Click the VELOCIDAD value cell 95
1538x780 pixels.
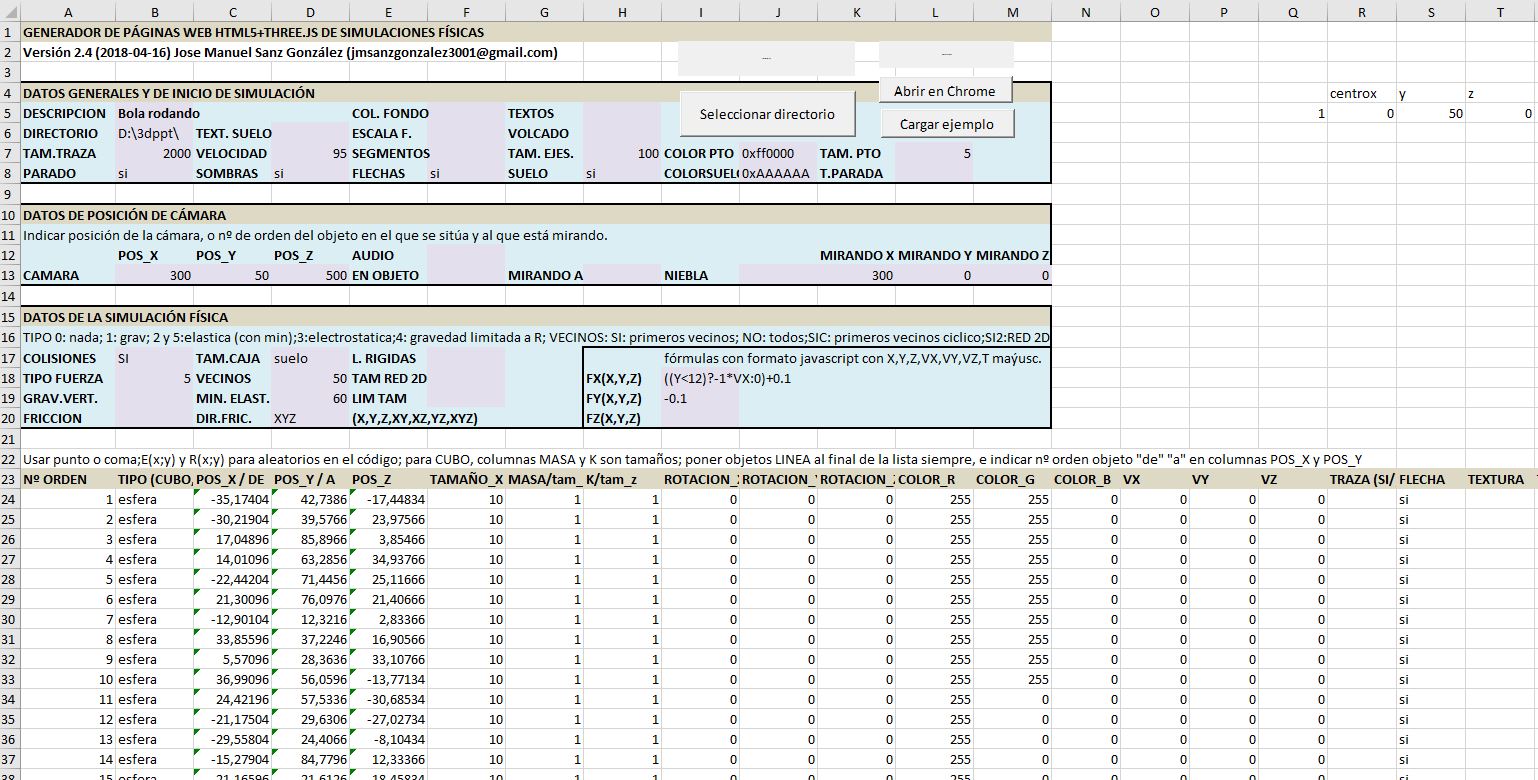point(309,154)
